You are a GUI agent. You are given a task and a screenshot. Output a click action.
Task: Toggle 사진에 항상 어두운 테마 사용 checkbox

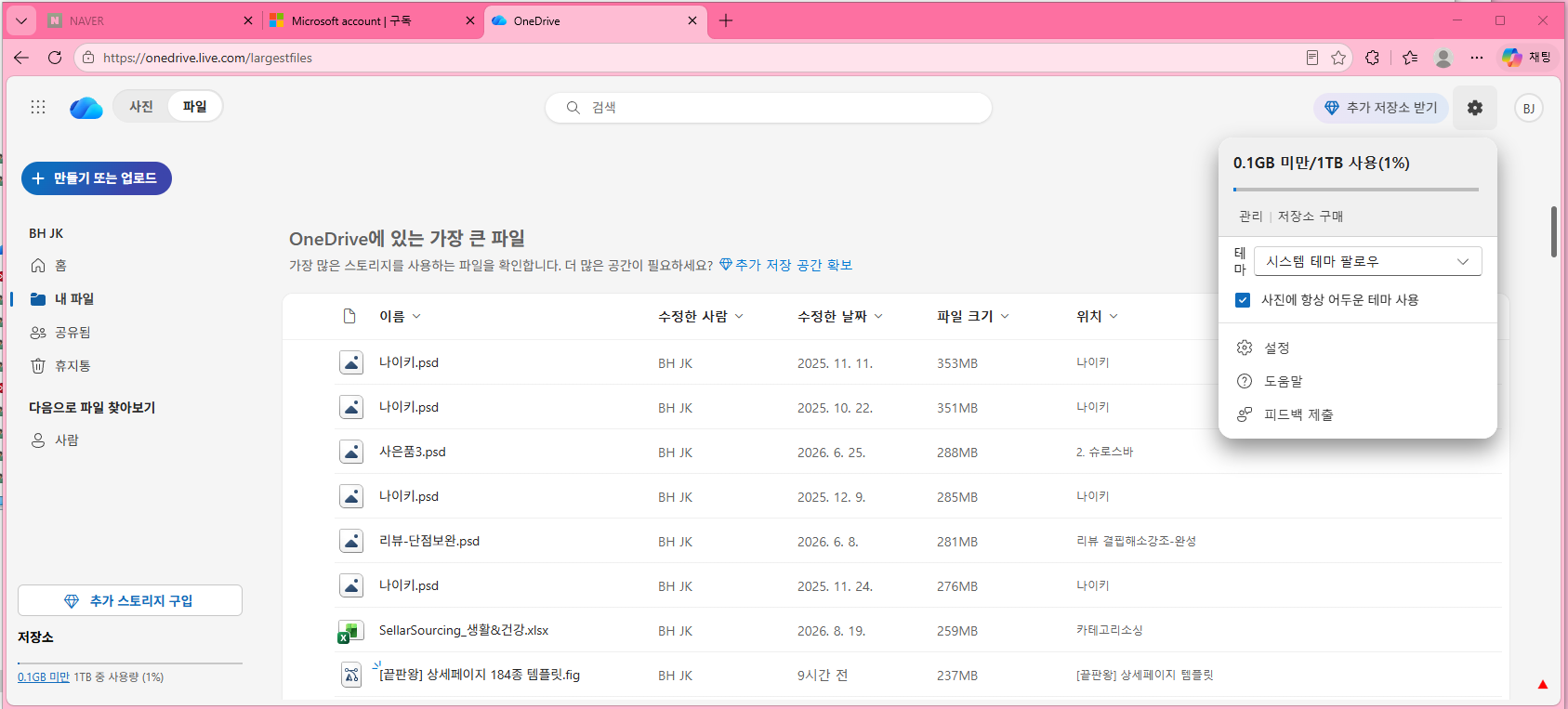(x=1243, y=300)
